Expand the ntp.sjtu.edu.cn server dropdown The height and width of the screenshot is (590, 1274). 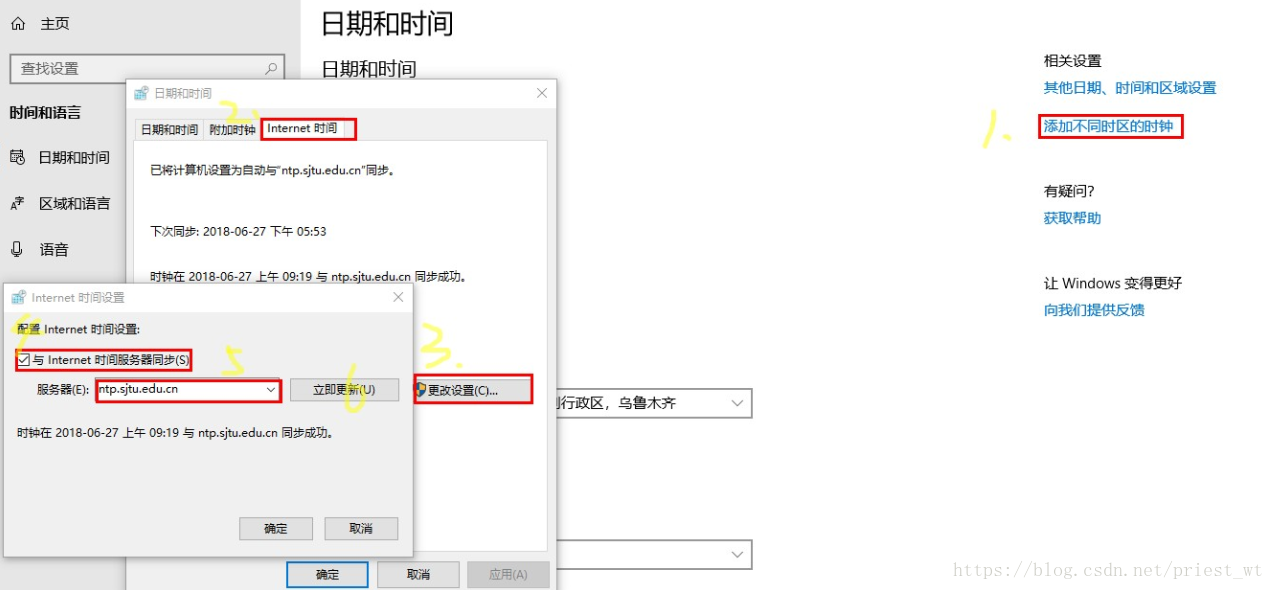point(270,390)
